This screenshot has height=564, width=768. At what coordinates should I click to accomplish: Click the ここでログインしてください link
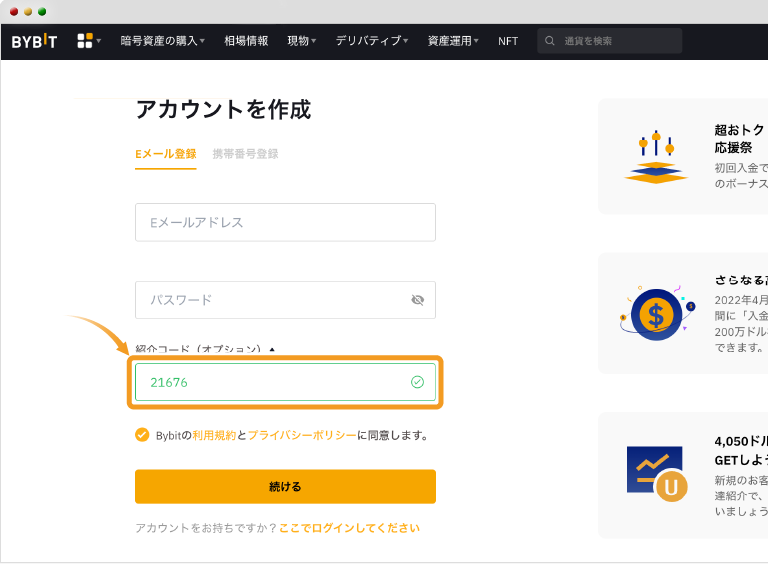[x=349, y=528]
